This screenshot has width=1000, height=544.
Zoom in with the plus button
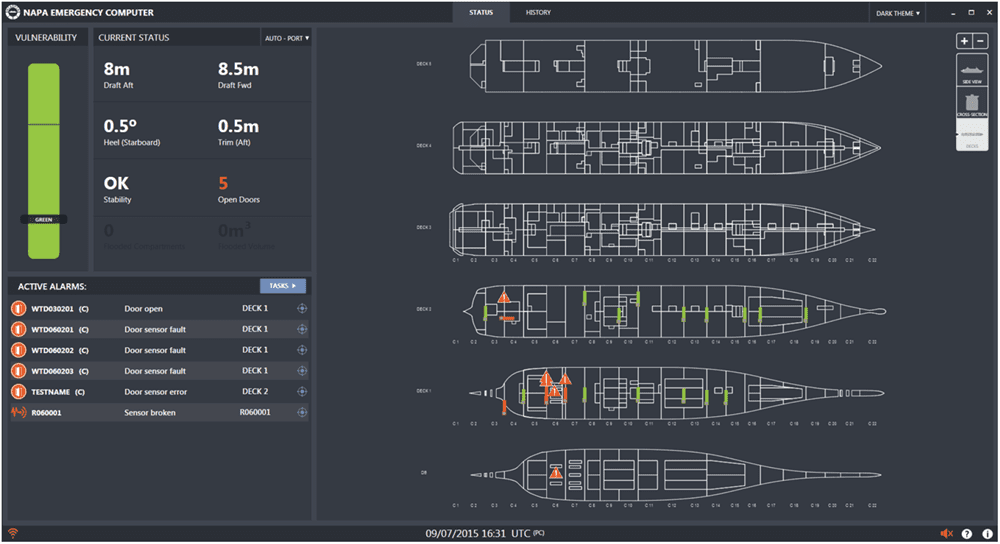964,41
